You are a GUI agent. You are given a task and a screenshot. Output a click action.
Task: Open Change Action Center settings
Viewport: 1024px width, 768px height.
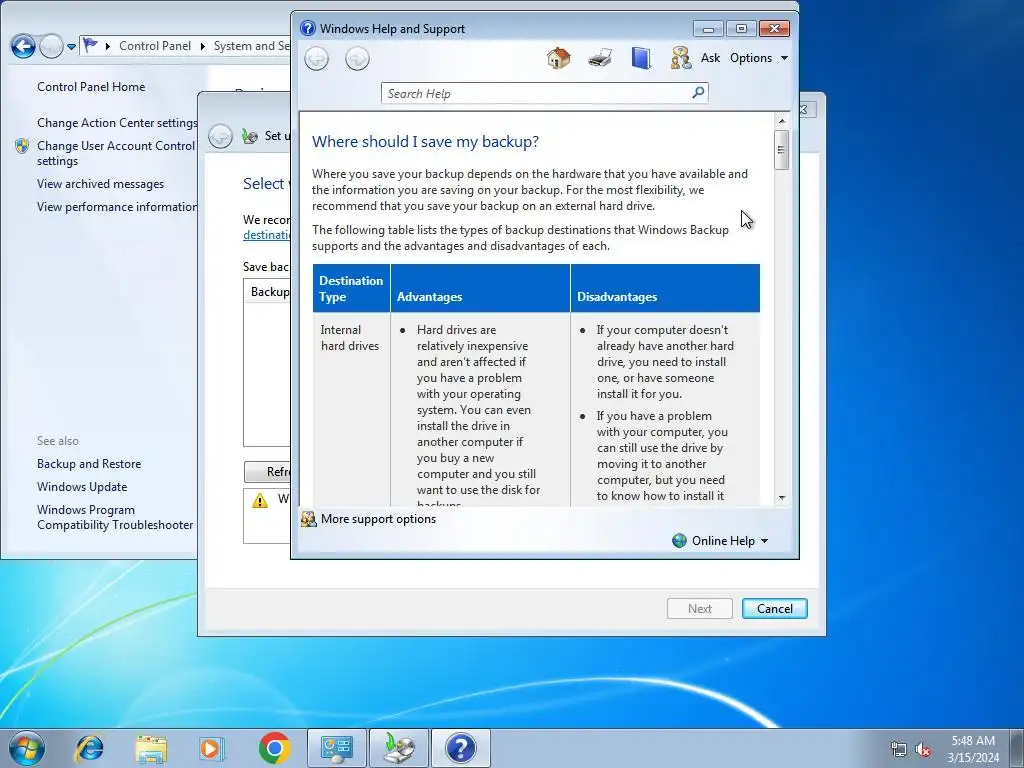[x=117, y=123]
